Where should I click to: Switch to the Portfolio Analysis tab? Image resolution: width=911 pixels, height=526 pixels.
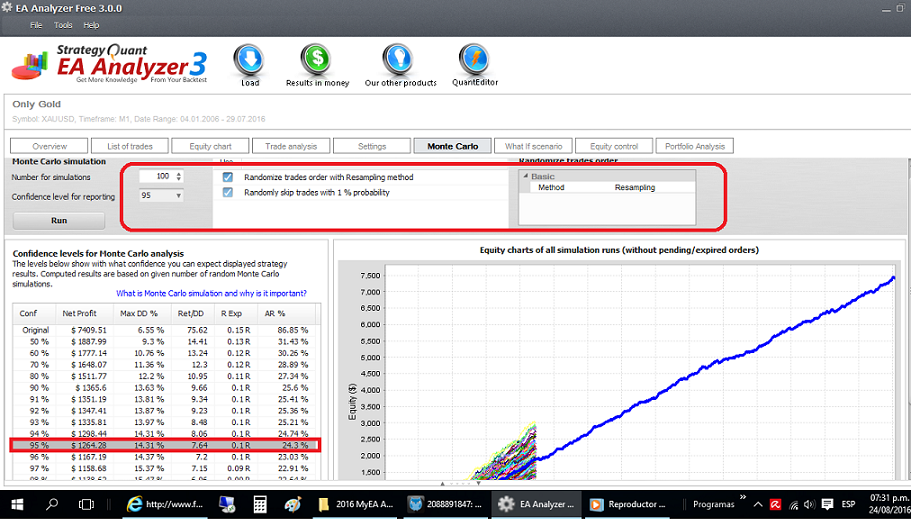pos(696,146)
